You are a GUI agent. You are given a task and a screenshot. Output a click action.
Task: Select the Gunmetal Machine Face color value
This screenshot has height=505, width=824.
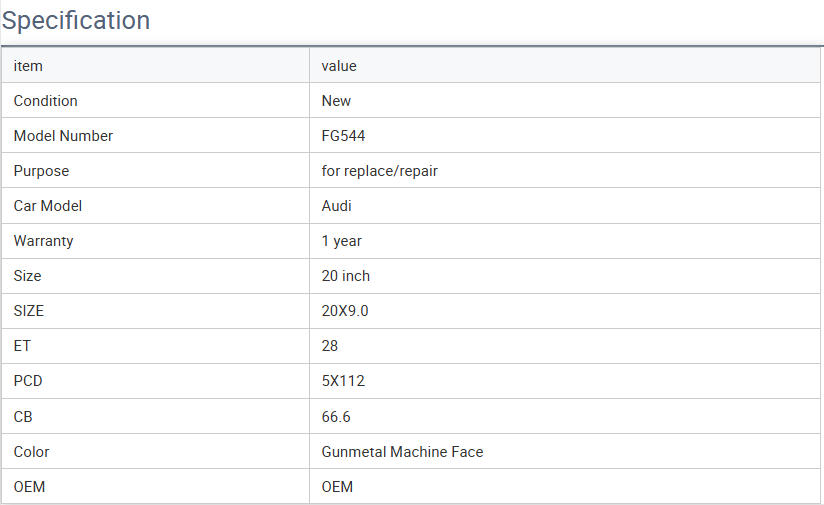(x=402, y=452)
